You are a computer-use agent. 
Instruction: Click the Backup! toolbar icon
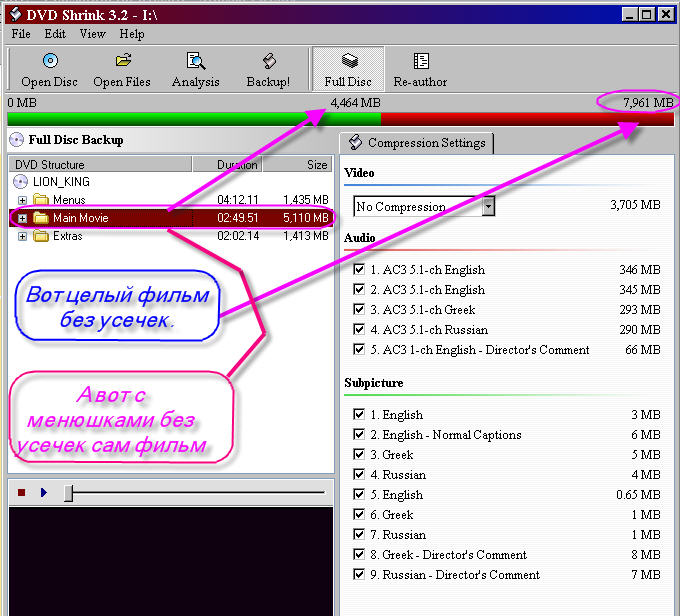(x=269, y=61)
